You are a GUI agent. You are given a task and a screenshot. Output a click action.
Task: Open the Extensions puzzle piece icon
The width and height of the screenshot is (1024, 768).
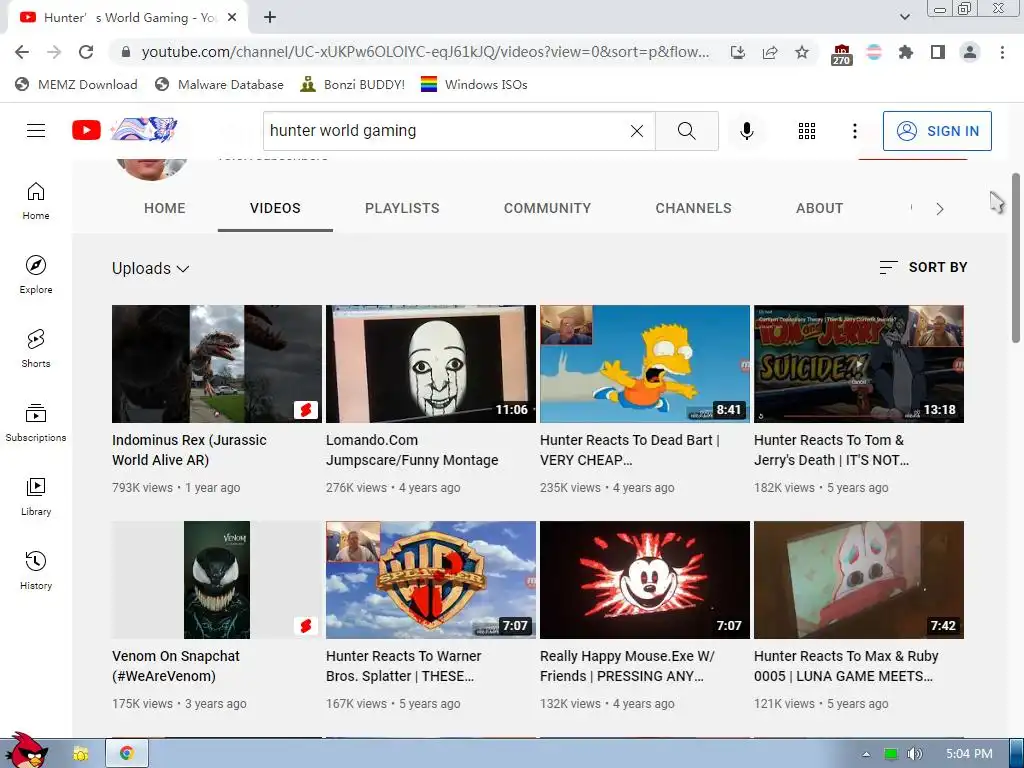coord(905,52)
